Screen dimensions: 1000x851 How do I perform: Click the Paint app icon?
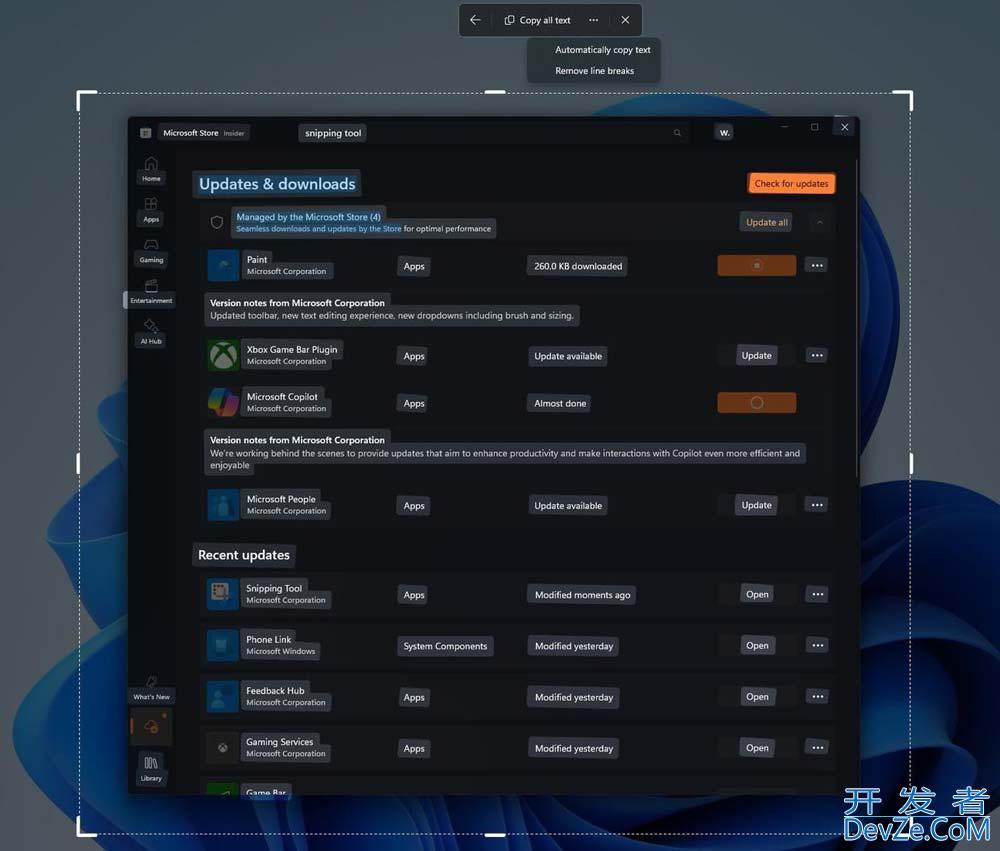click(223, 265)
